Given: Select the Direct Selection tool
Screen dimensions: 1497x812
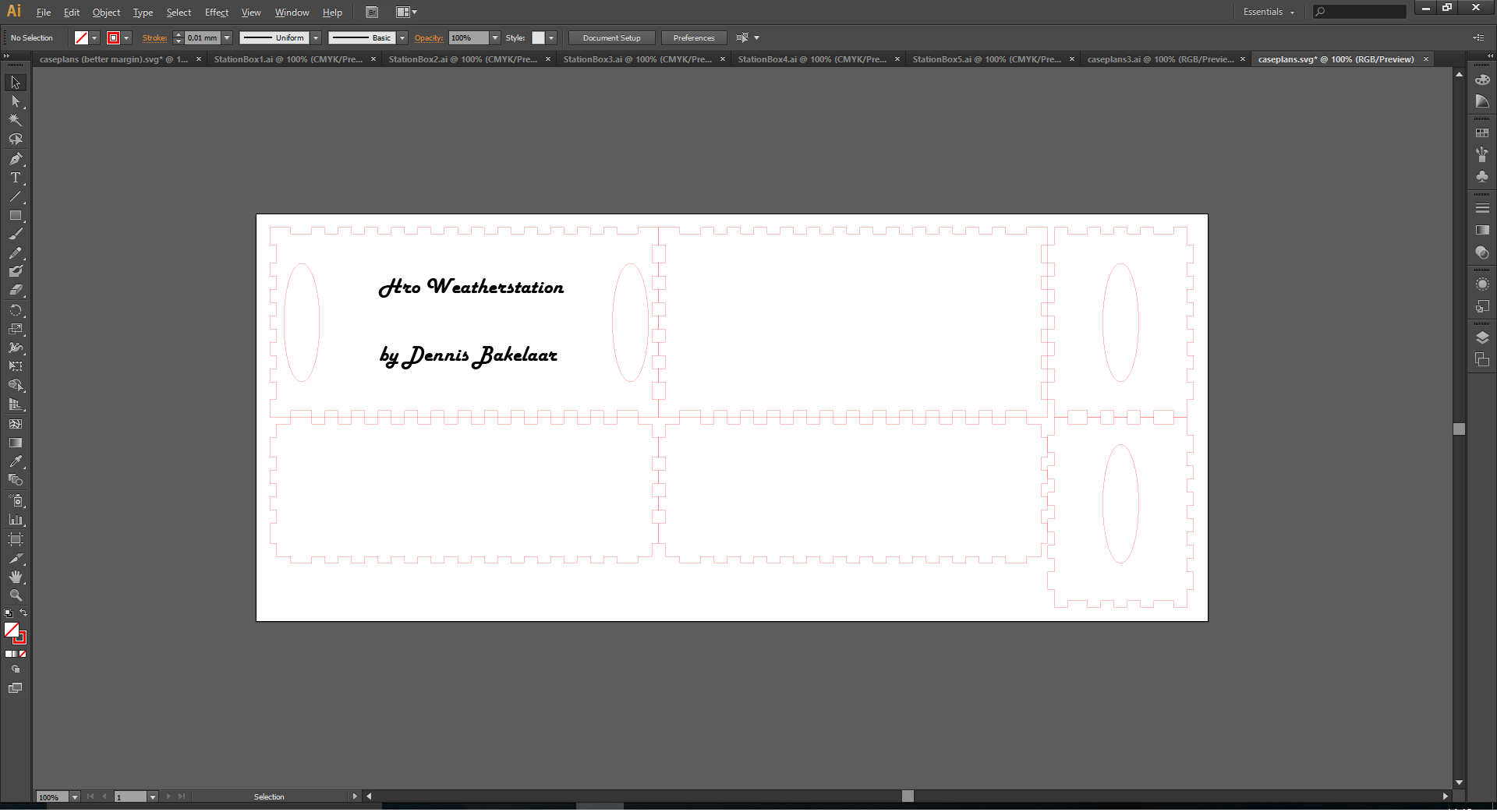Looking at the screenshot, I should [x=16, y=101].
